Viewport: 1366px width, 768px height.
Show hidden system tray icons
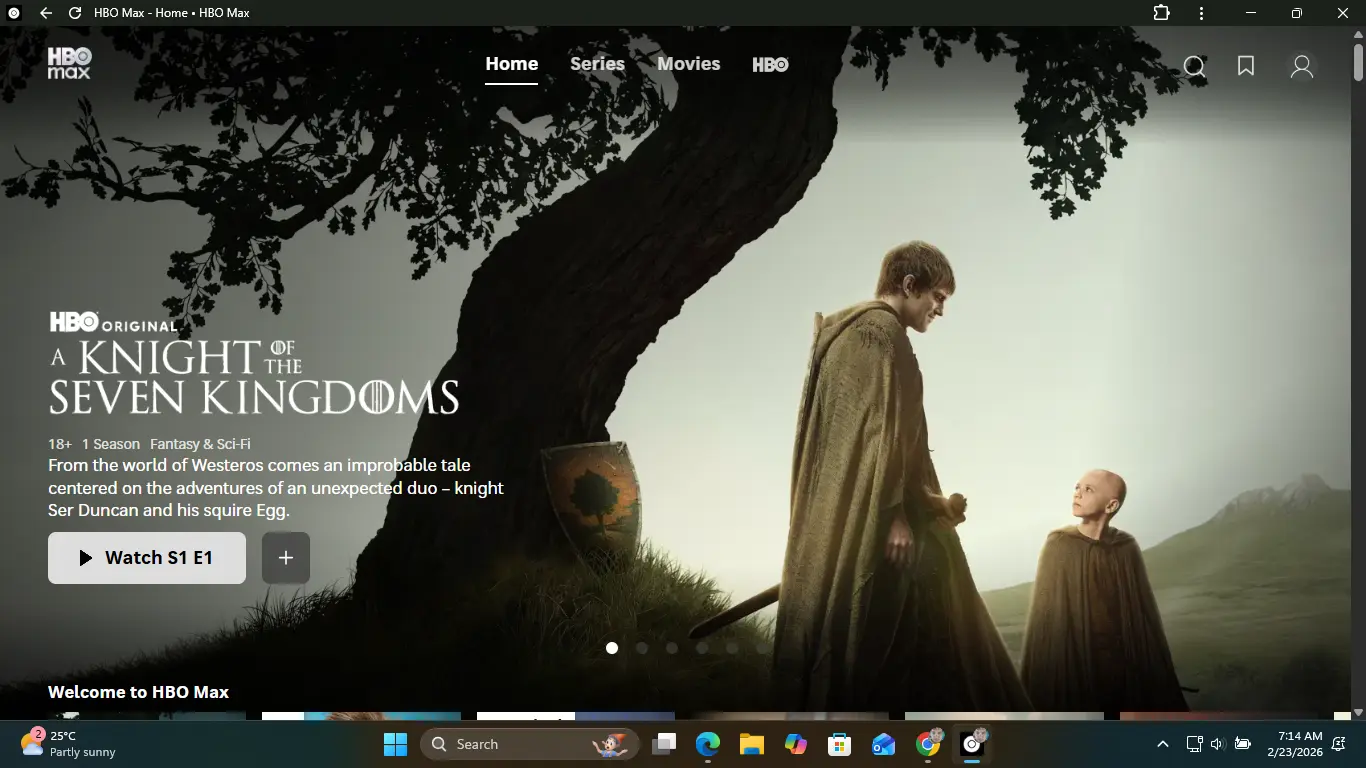coord(1162,744)
